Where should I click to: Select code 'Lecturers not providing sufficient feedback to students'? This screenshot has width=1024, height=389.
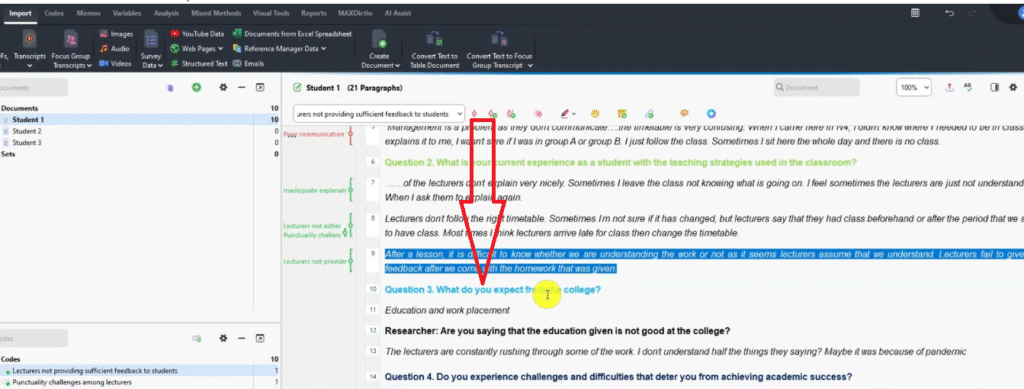coord(140,371)
